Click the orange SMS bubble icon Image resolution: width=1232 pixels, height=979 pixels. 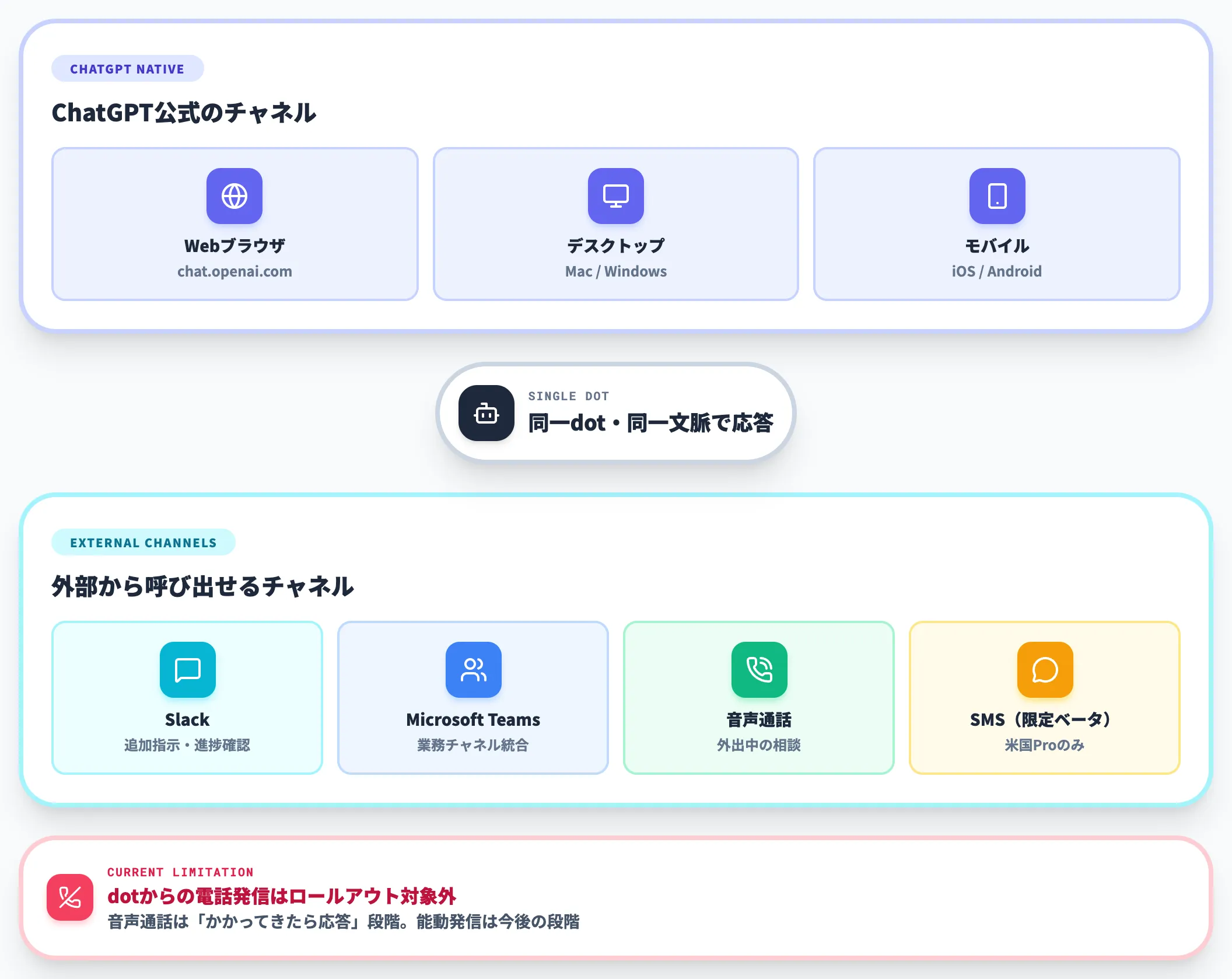tap(1045, 670)
